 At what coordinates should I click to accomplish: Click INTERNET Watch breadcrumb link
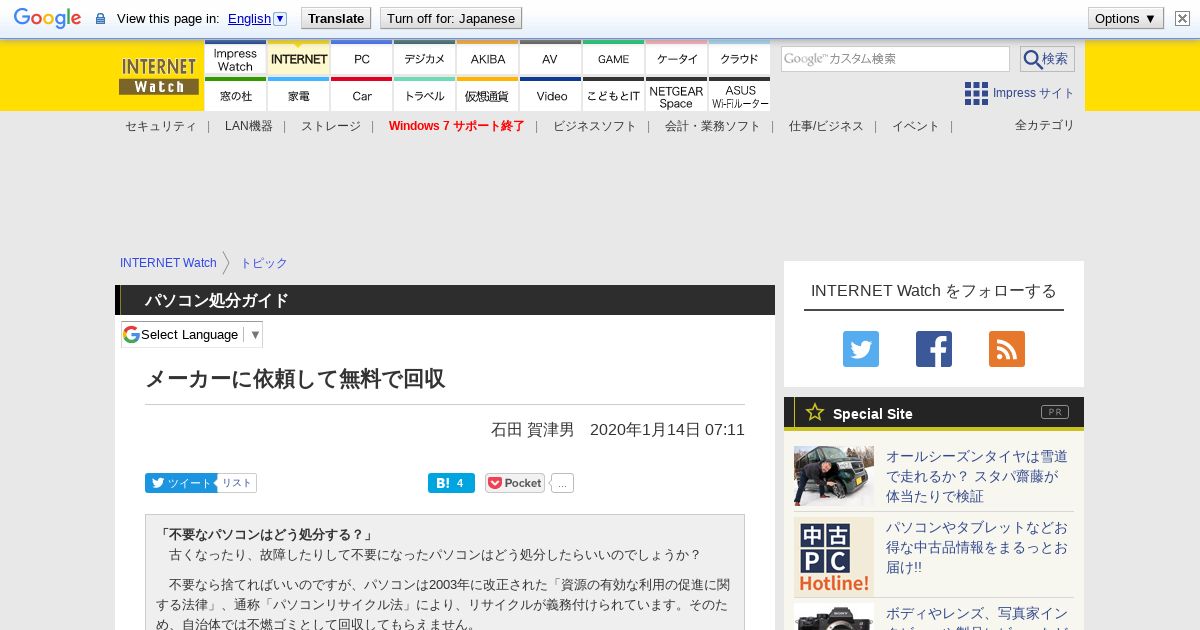[168, 263]
